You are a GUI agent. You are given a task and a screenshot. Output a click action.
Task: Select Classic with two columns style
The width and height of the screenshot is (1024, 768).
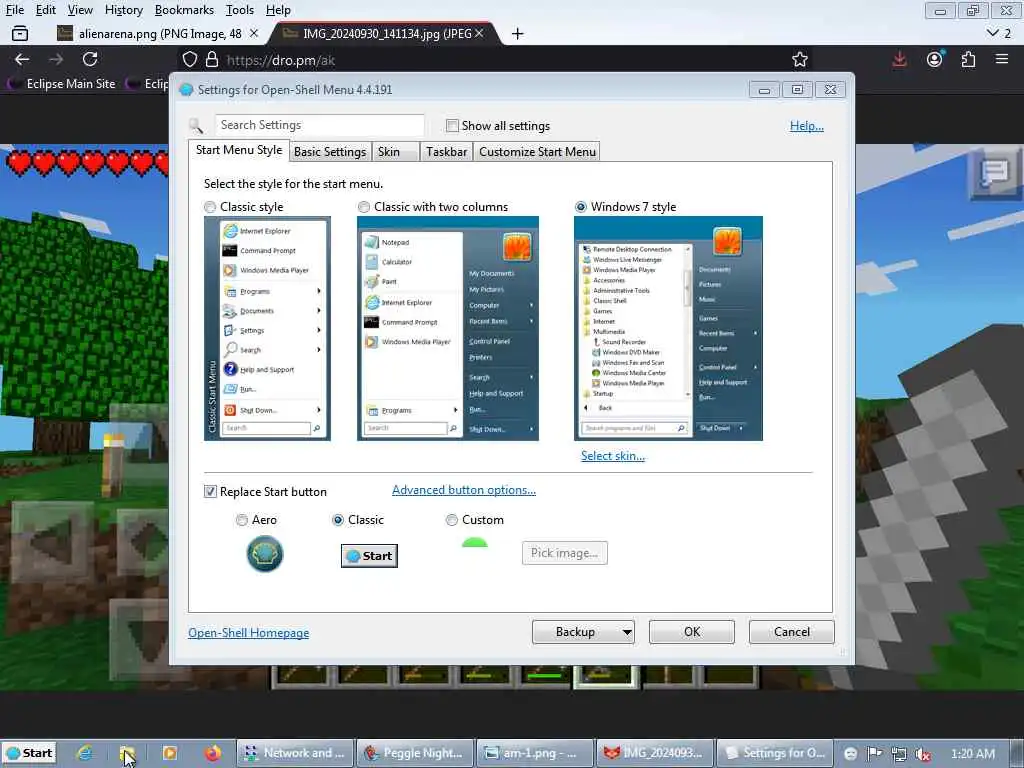coord(364,207)
